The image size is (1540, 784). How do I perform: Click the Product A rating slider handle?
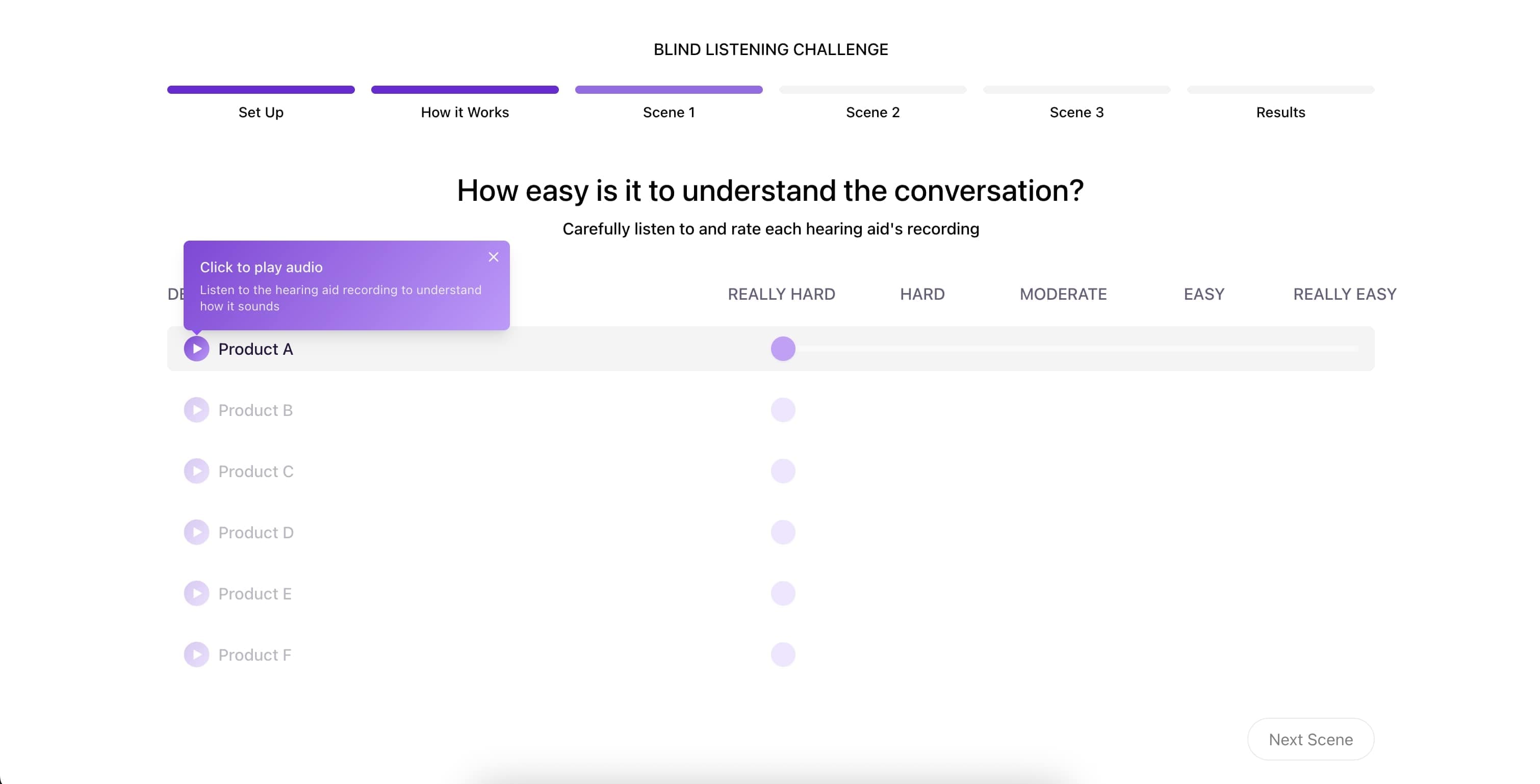pyautogui.click(x=783, y=349)
